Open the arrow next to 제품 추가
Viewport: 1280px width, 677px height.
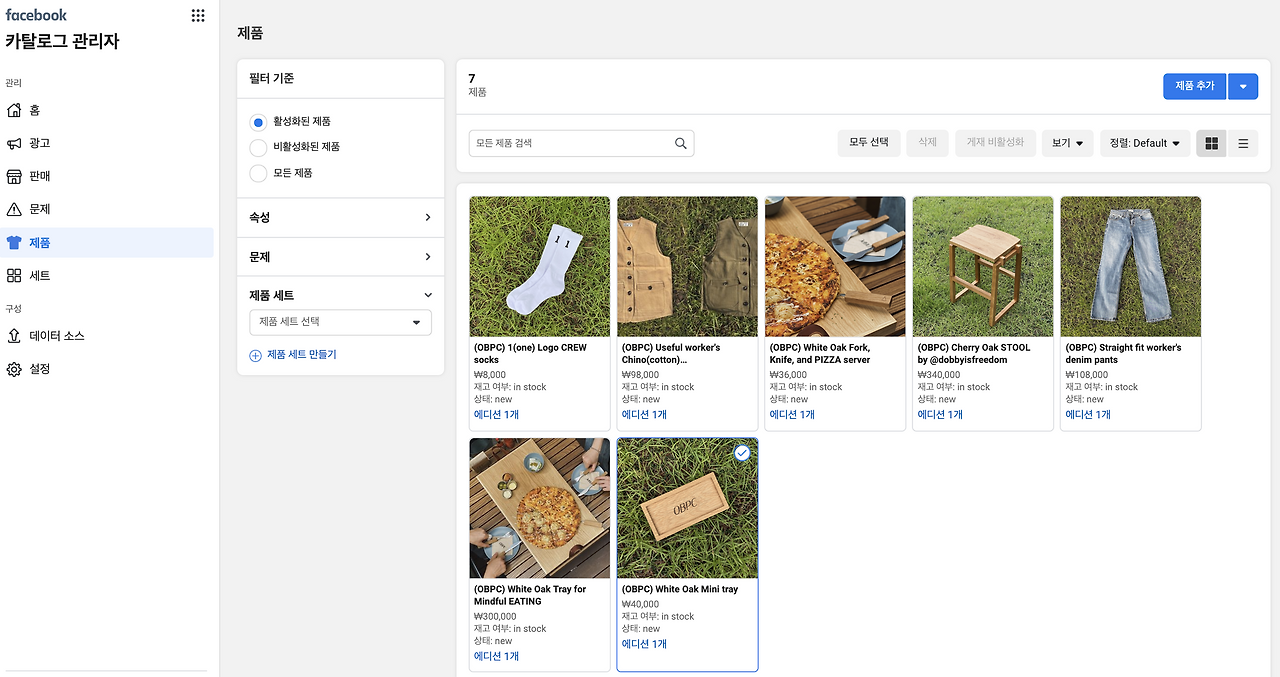(x=1243, y=86)
